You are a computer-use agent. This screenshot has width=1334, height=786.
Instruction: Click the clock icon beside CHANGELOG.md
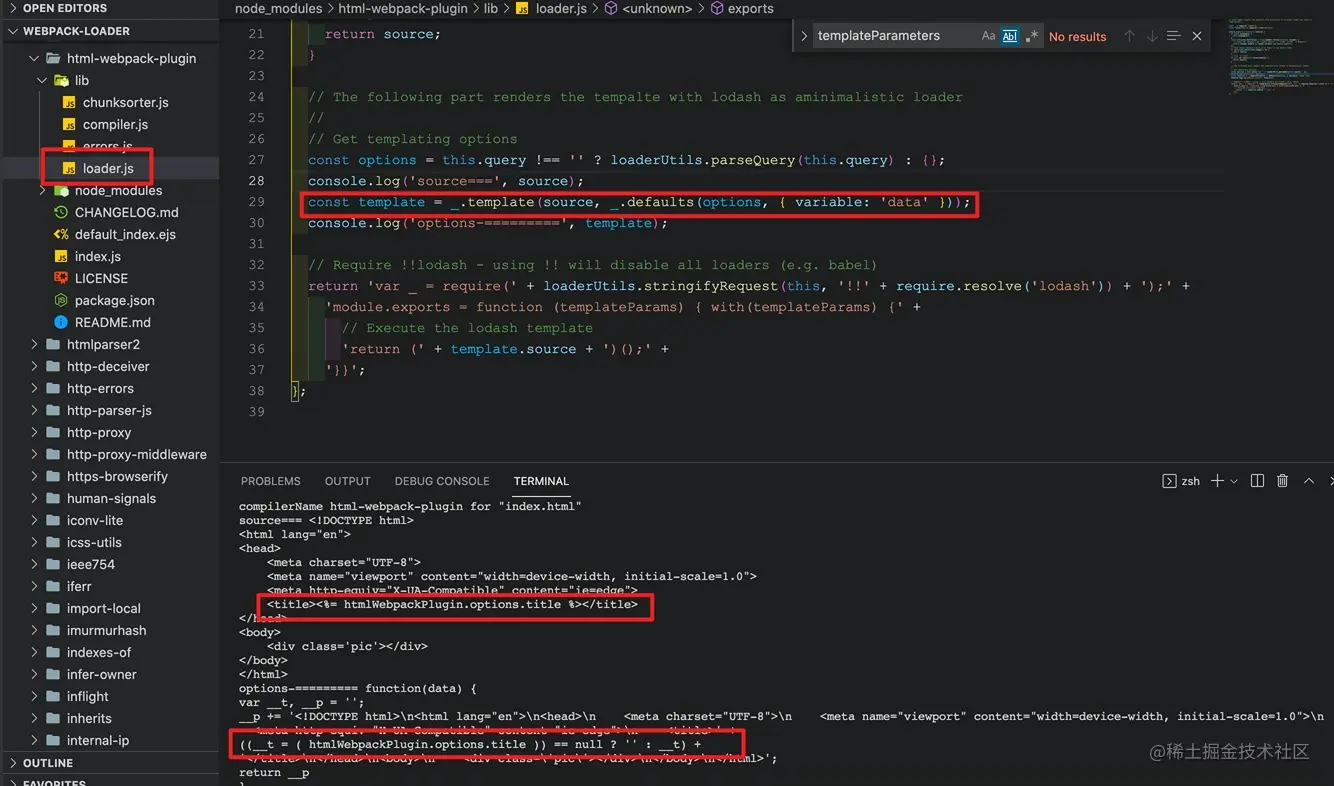coord(61,212)
